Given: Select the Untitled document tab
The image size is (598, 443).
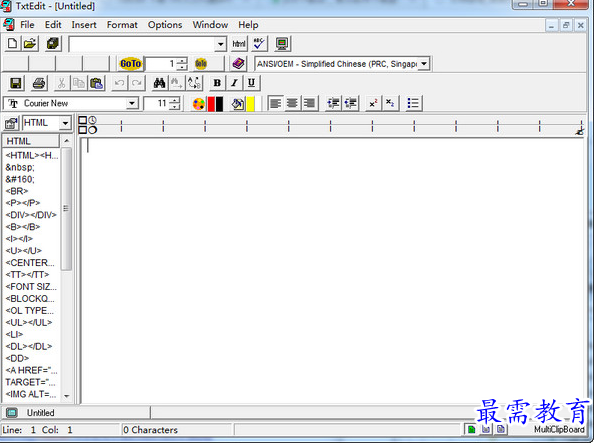Looking at the screenshot, I should [x=76, y=413].
